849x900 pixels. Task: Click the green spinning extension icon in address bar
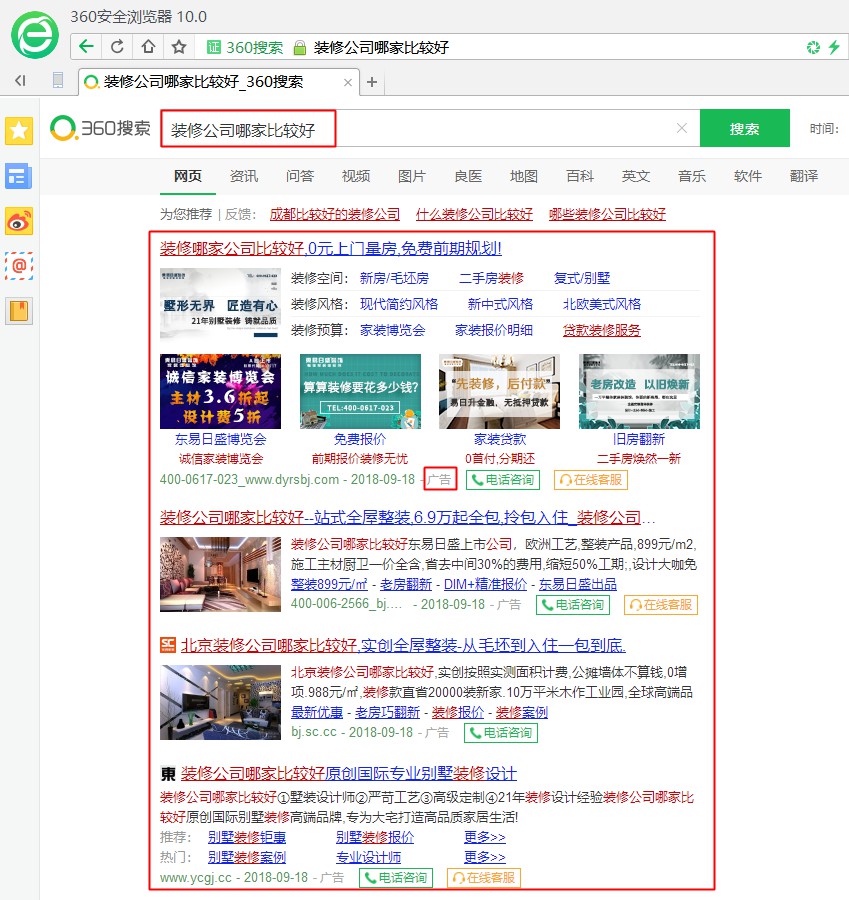[813, 47]
